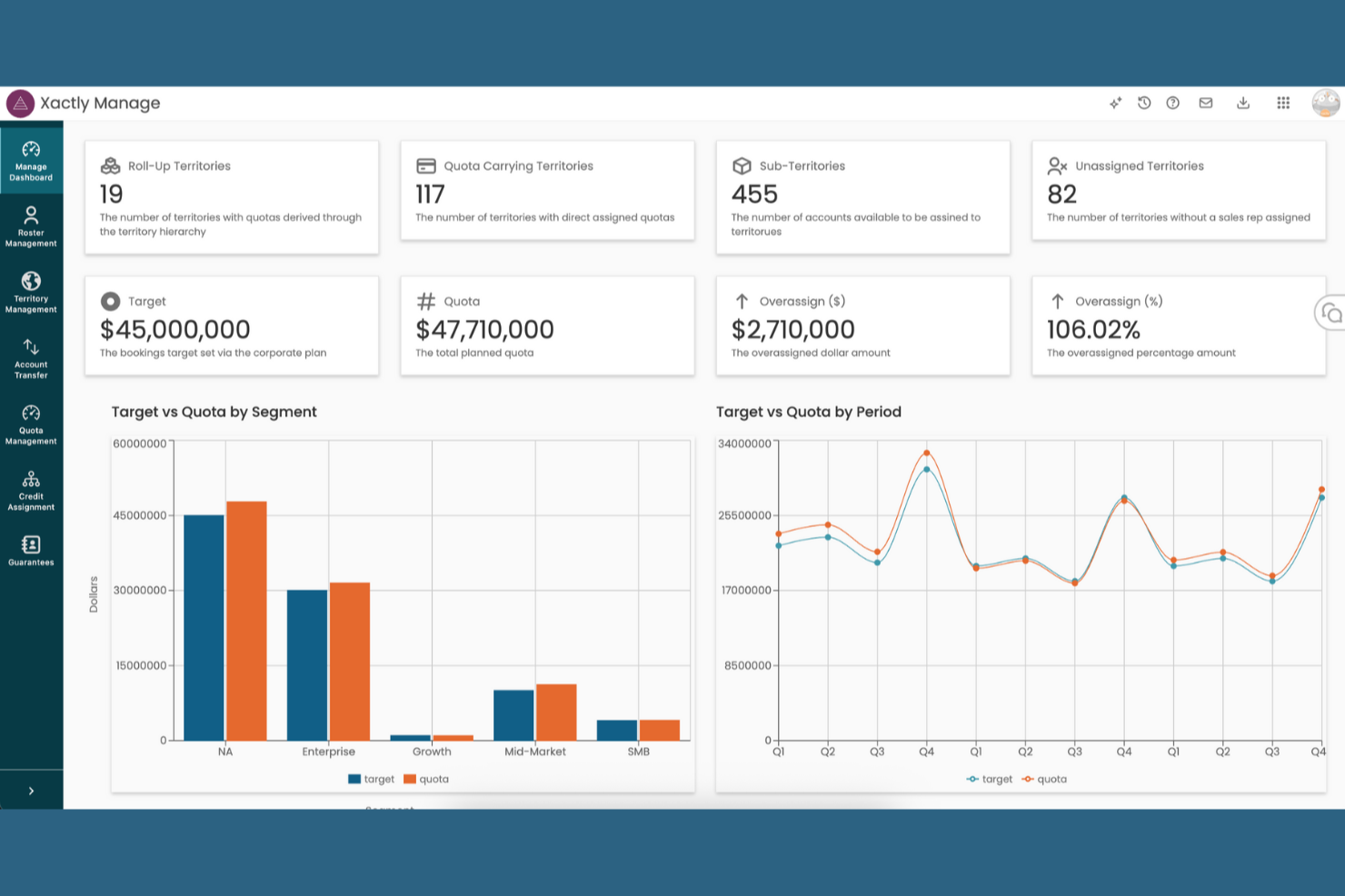This screenshot has width=1345, height=896.
Task: Click the AI sparkle icon in header
Action: point(1115,104)
